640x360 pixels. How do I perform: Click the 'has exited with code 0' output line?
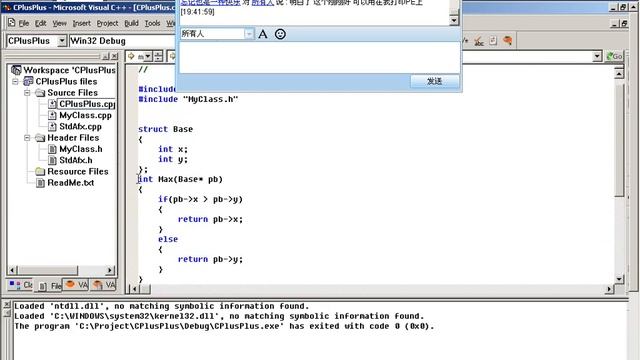point(224,326)
